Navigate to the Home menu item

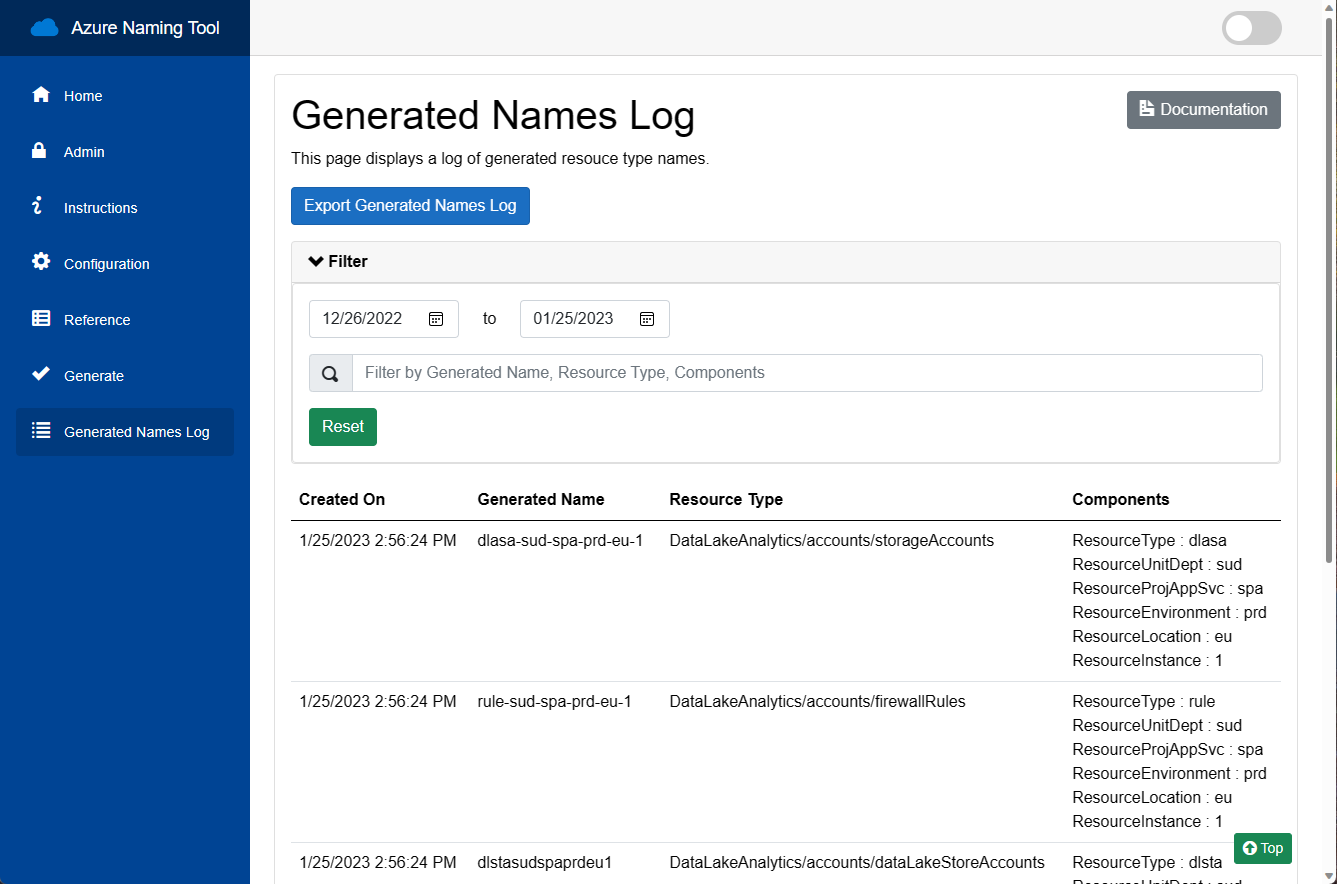point(82,95)
